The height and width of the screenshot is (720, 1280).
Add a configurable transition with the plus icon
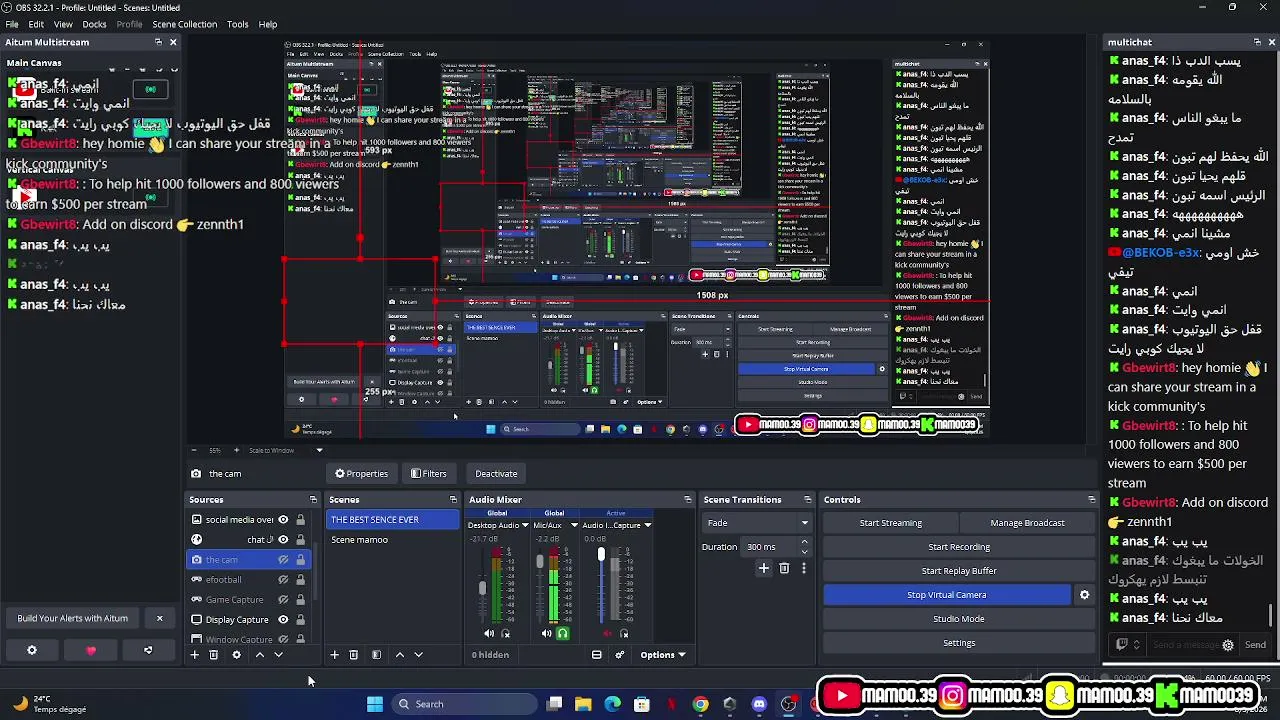[764, 568]
